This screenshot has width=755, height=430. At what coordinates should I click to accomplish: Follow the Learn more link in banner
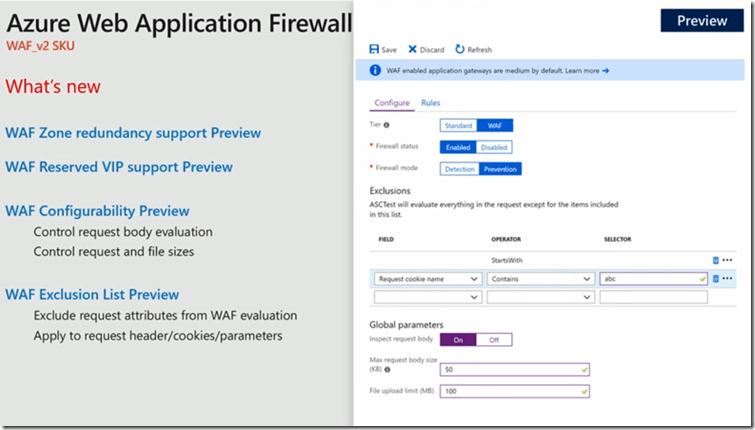point(585,71)
